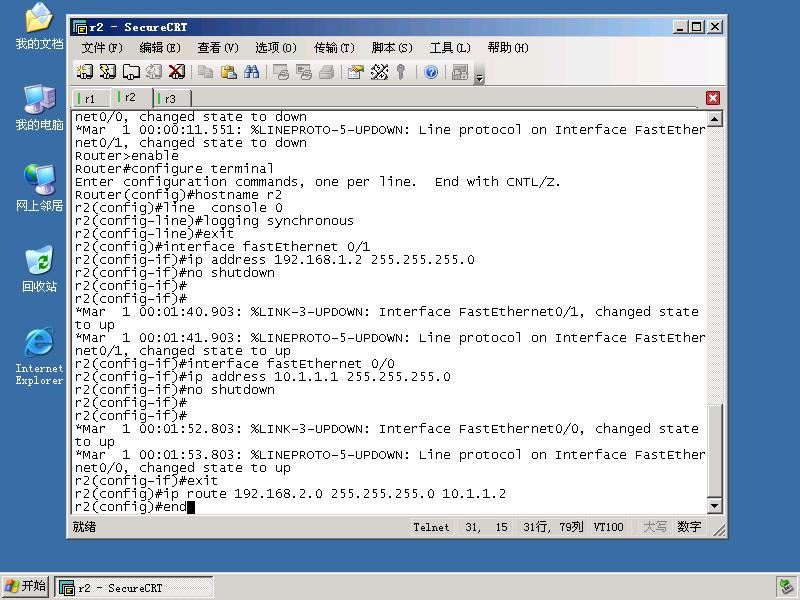The image size is (800, 600).
Task: Click terminal scrollbar up arrow
Action: (714, 119)
